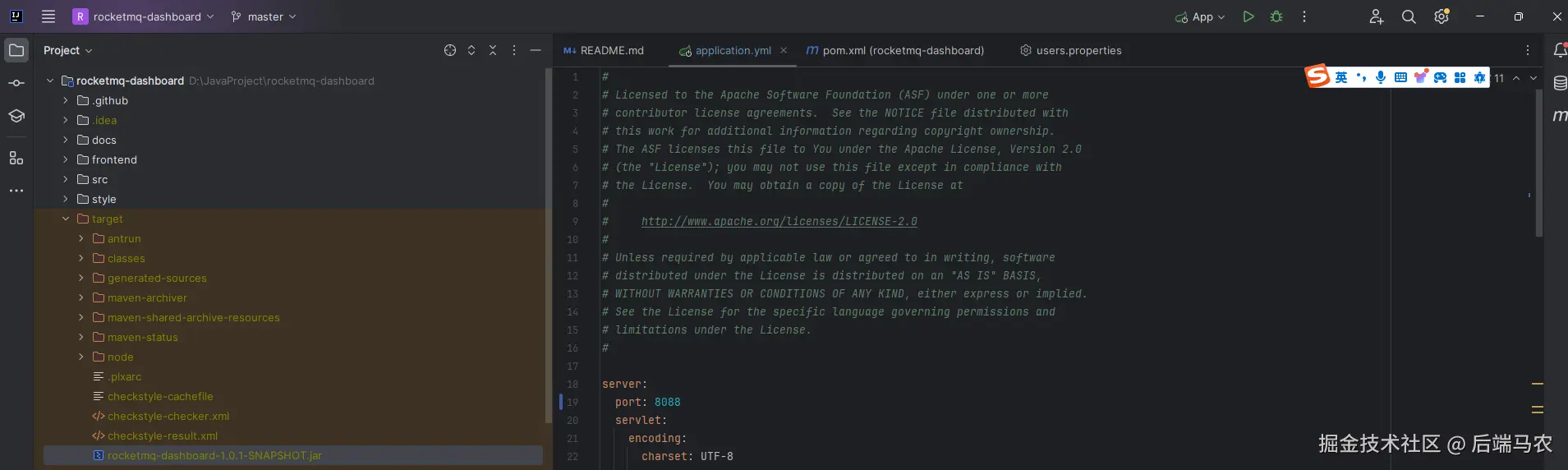Open Sogou voice input microphone
Image resolution: width=1568 pixels, height=470 pixels.
point(1381,77)
